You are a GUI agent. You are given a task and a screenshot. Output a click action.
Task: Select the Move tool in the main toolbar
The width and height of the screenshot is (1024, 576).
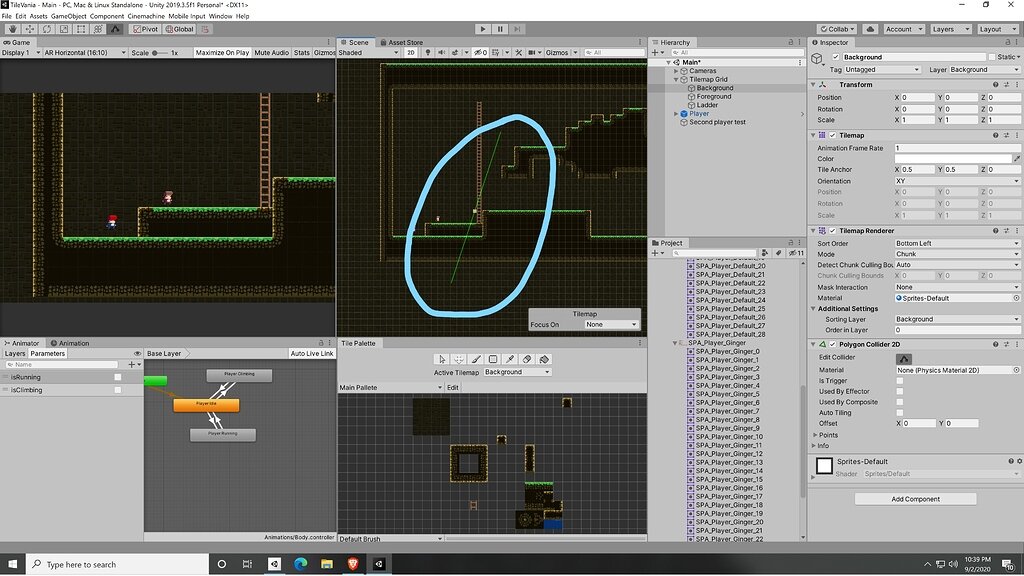pos(30,29)
